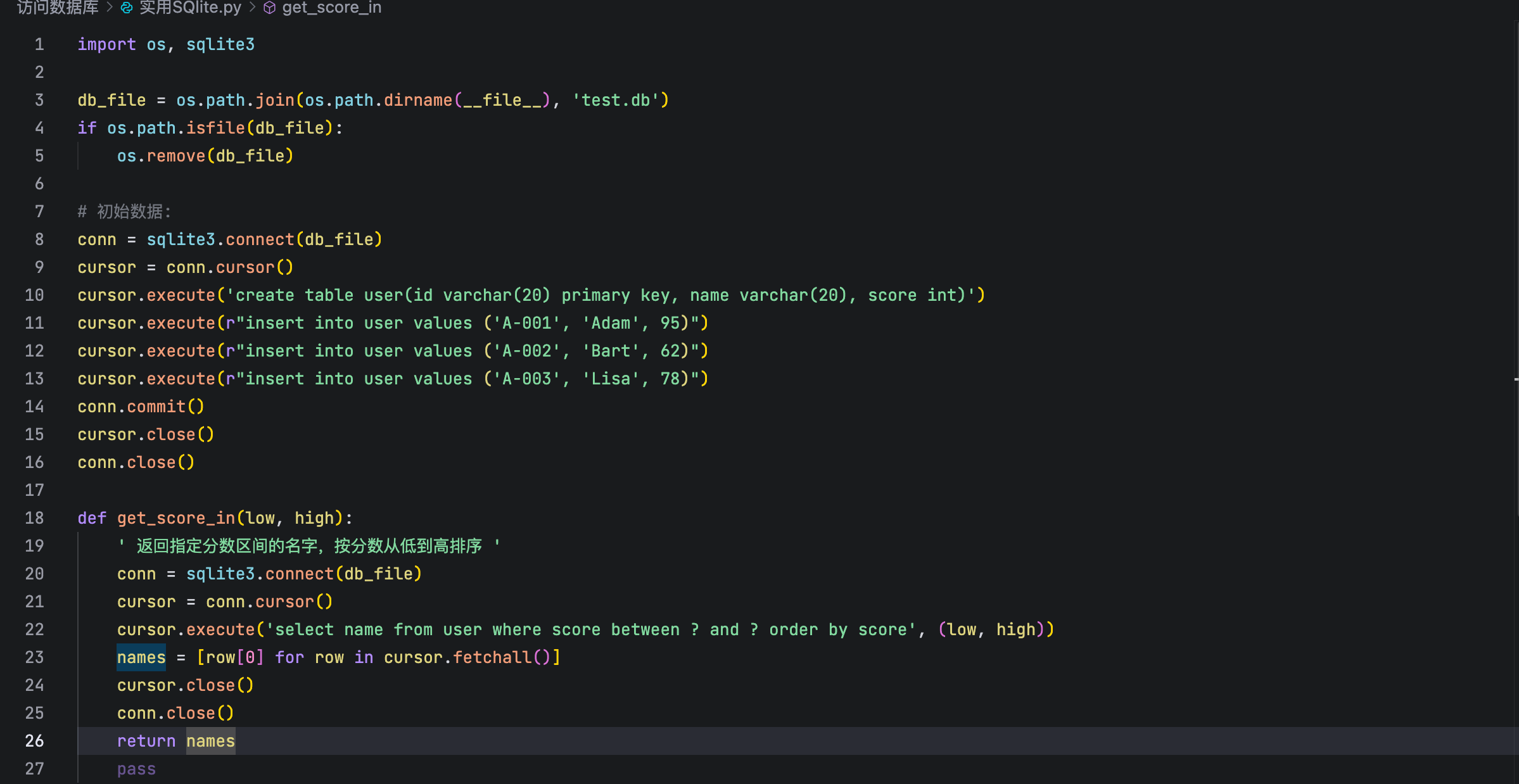Screen dimensions: 1519x784
Task: Click line number 1 in the gutter
Action: pos(39,44)
